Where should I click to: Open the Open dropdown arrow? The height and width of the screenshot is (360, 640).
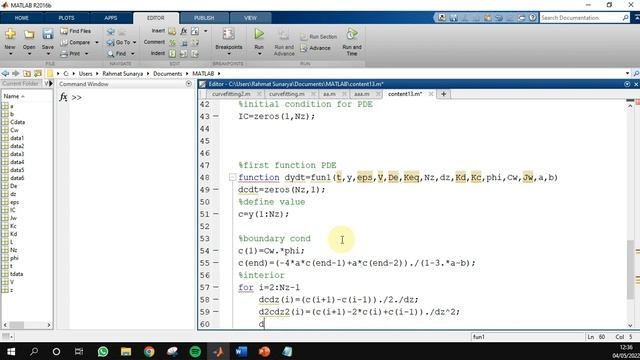coord(29,54)
